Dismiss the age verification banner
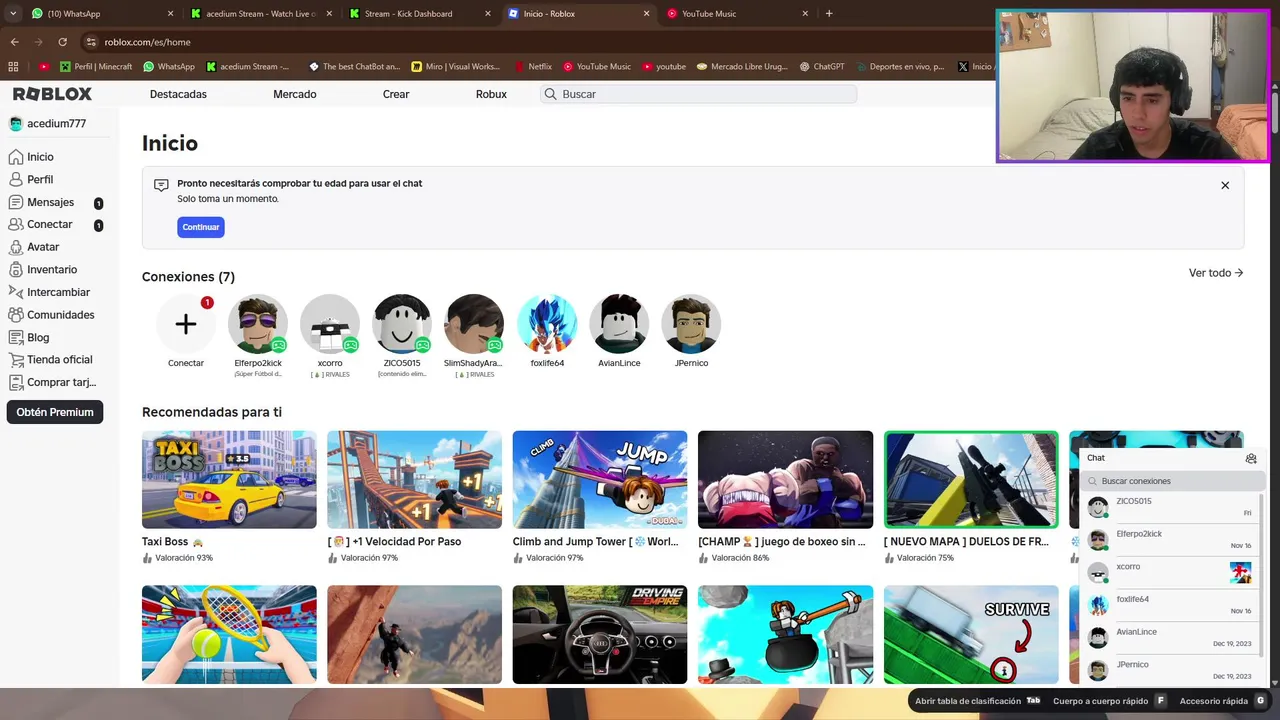Image resolution: width=1280 pixels, height=720 pixels. [1225, 185]
